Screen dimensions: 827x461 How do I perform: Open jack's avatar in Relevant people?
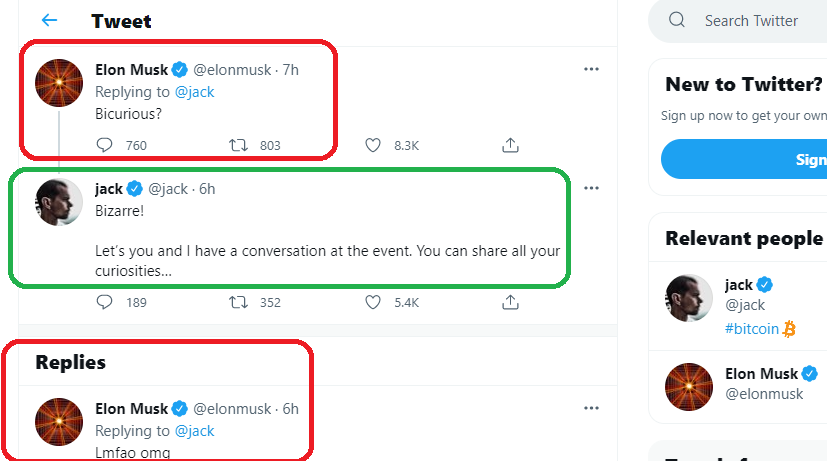click(689, 299)
